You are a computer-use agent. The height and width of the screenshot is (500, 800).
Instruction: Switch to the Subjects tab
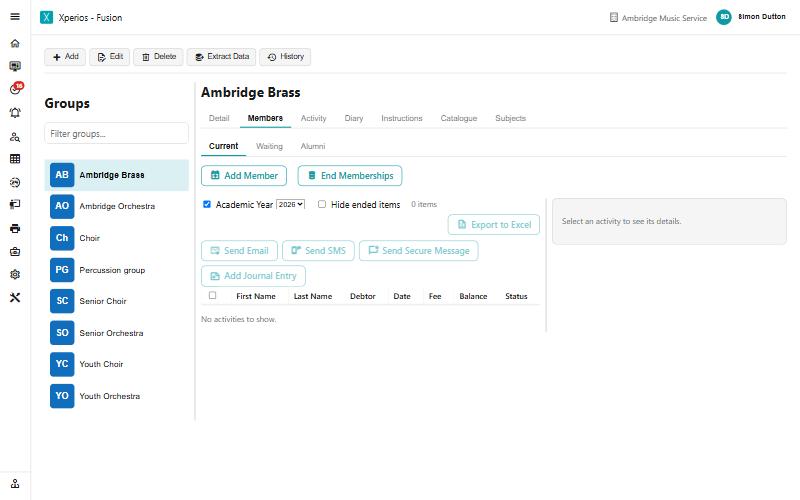(x=510, y=118)
